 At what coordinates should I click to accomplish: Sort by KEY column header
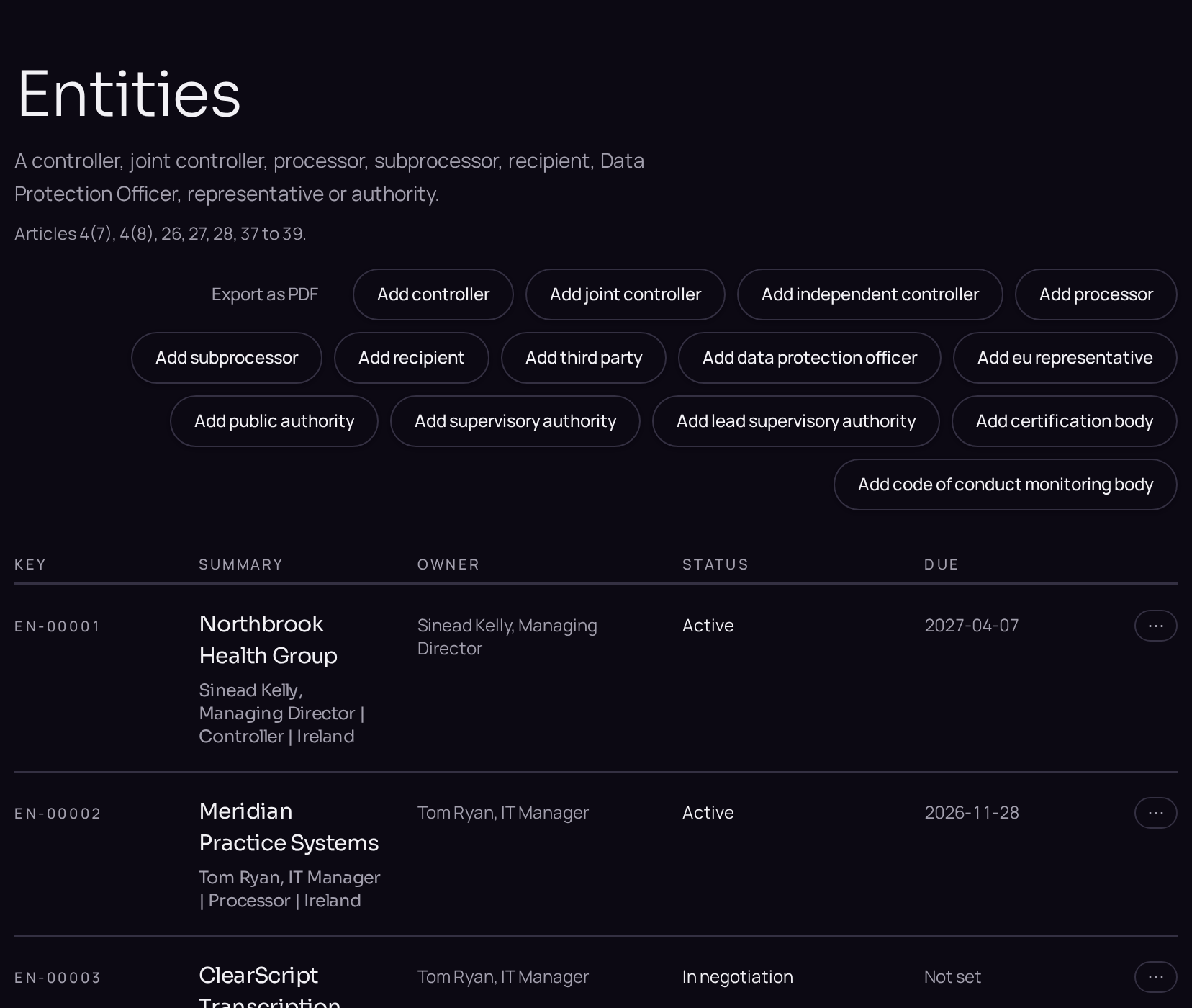coord(30,564)
